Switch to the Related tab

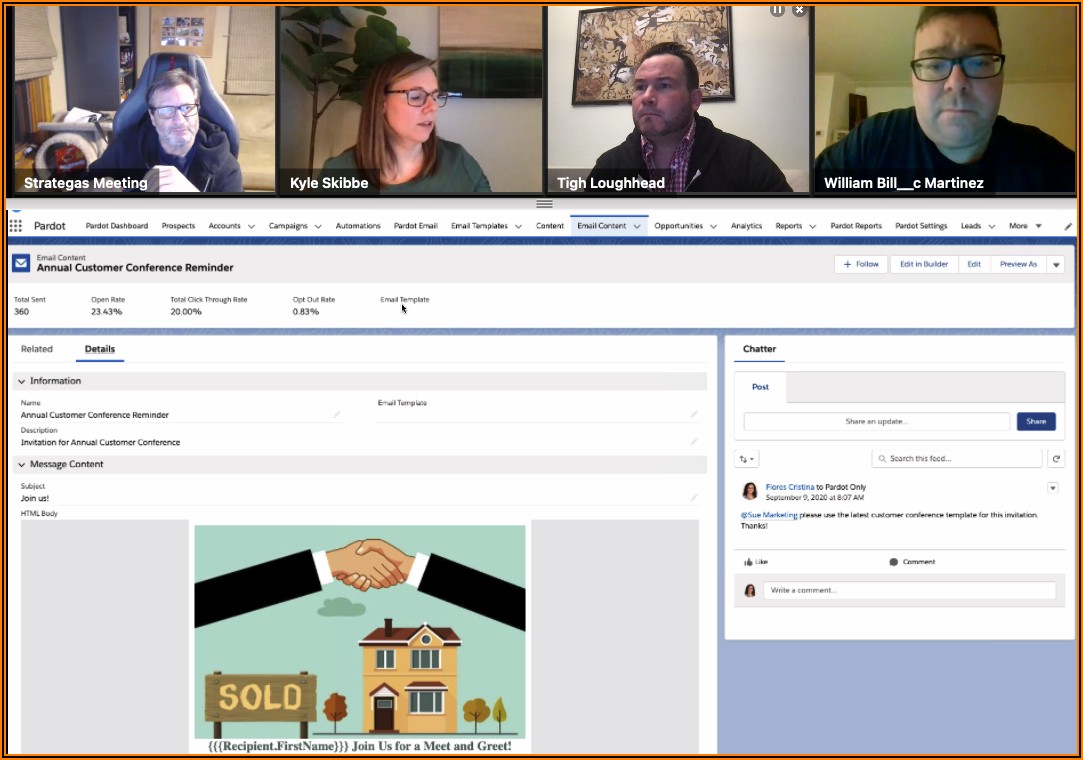click(x=37, y=349)
